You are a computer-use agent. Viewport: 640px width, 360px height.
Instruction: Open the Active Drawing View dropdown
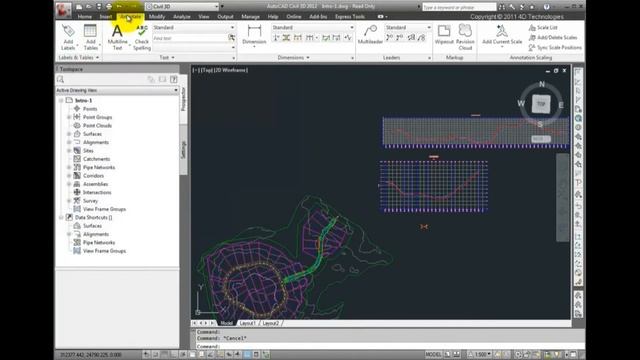point(117,90)
